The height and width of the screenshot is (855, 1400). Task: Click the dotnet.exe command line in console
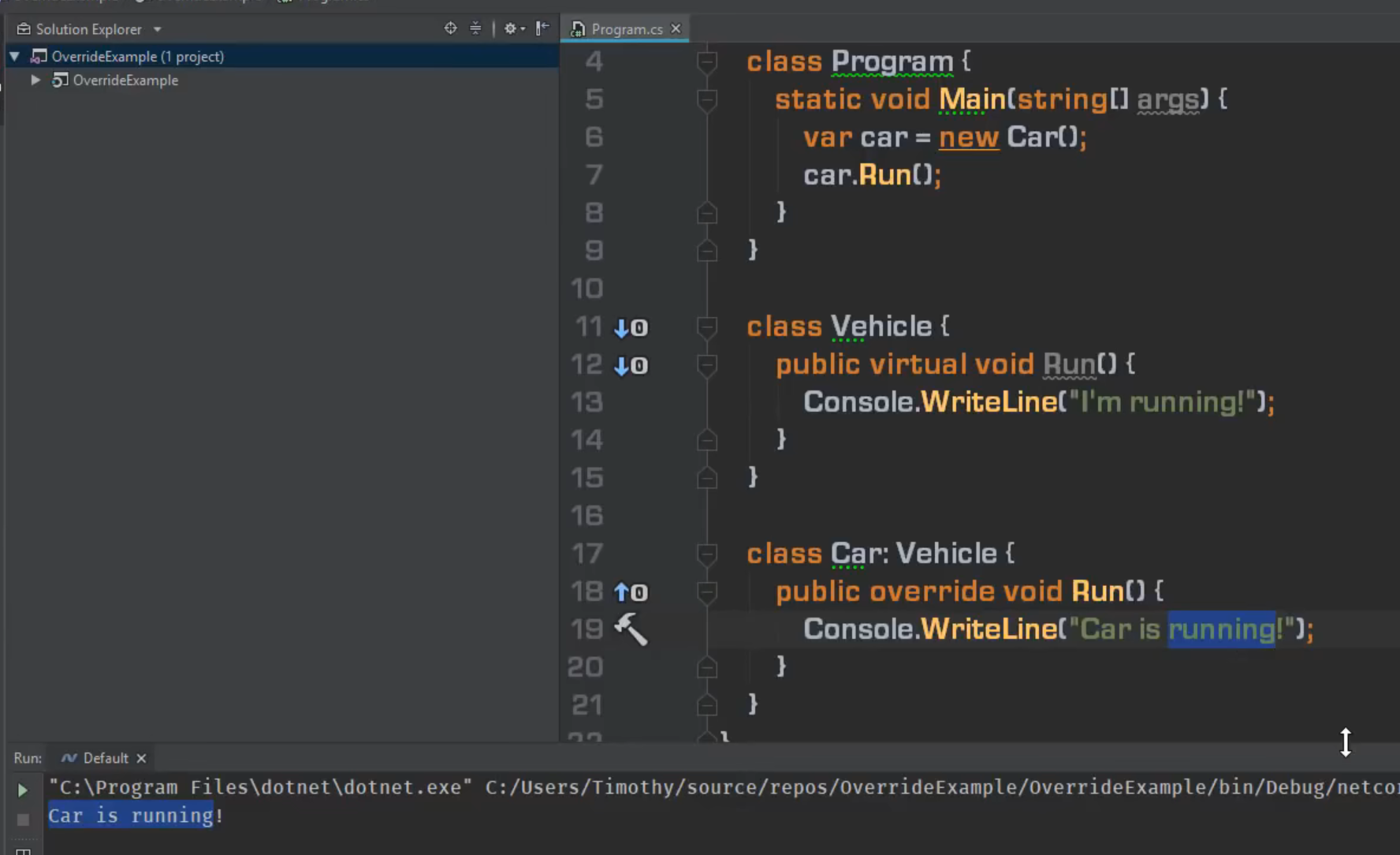724,787
